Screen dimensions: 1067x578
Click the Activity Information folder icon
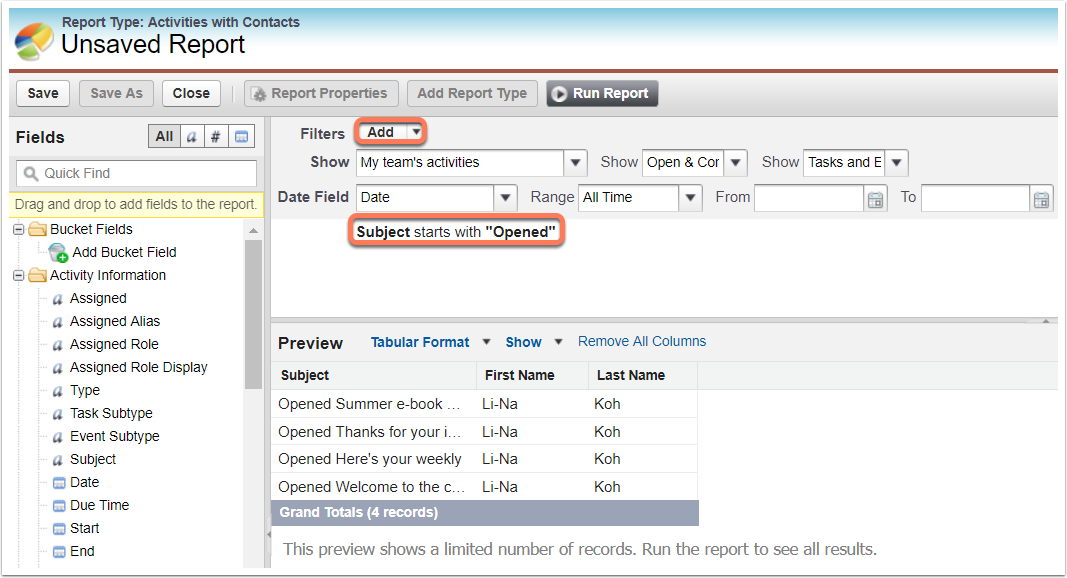pyautogui.click(x=37, y=276)
